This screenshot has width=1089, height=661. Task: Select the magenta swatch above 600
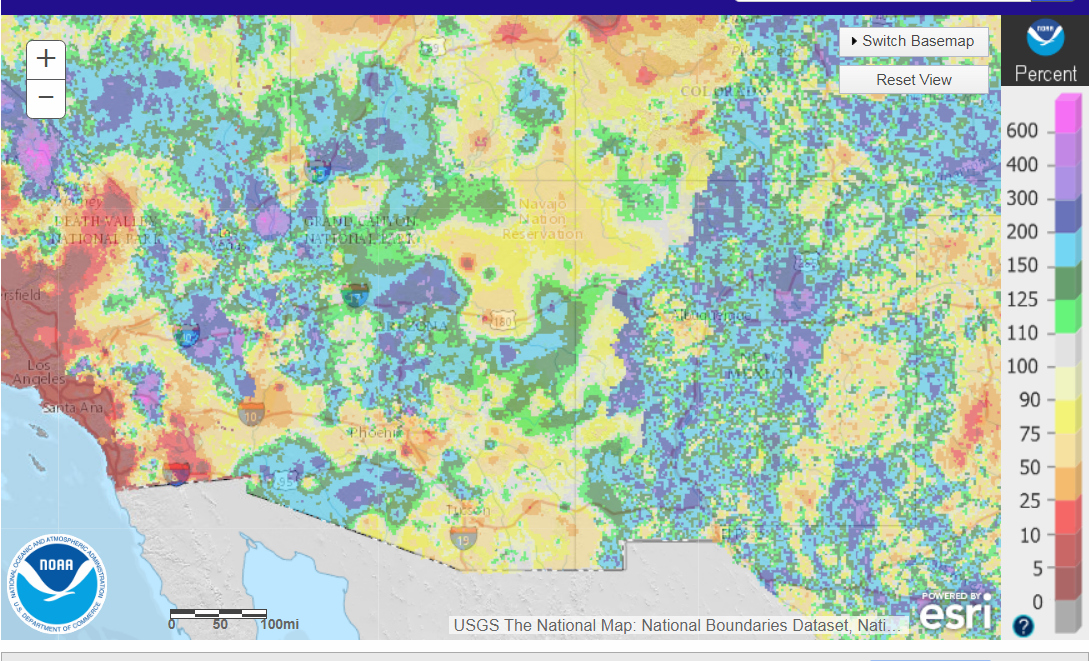(1067, 115)
